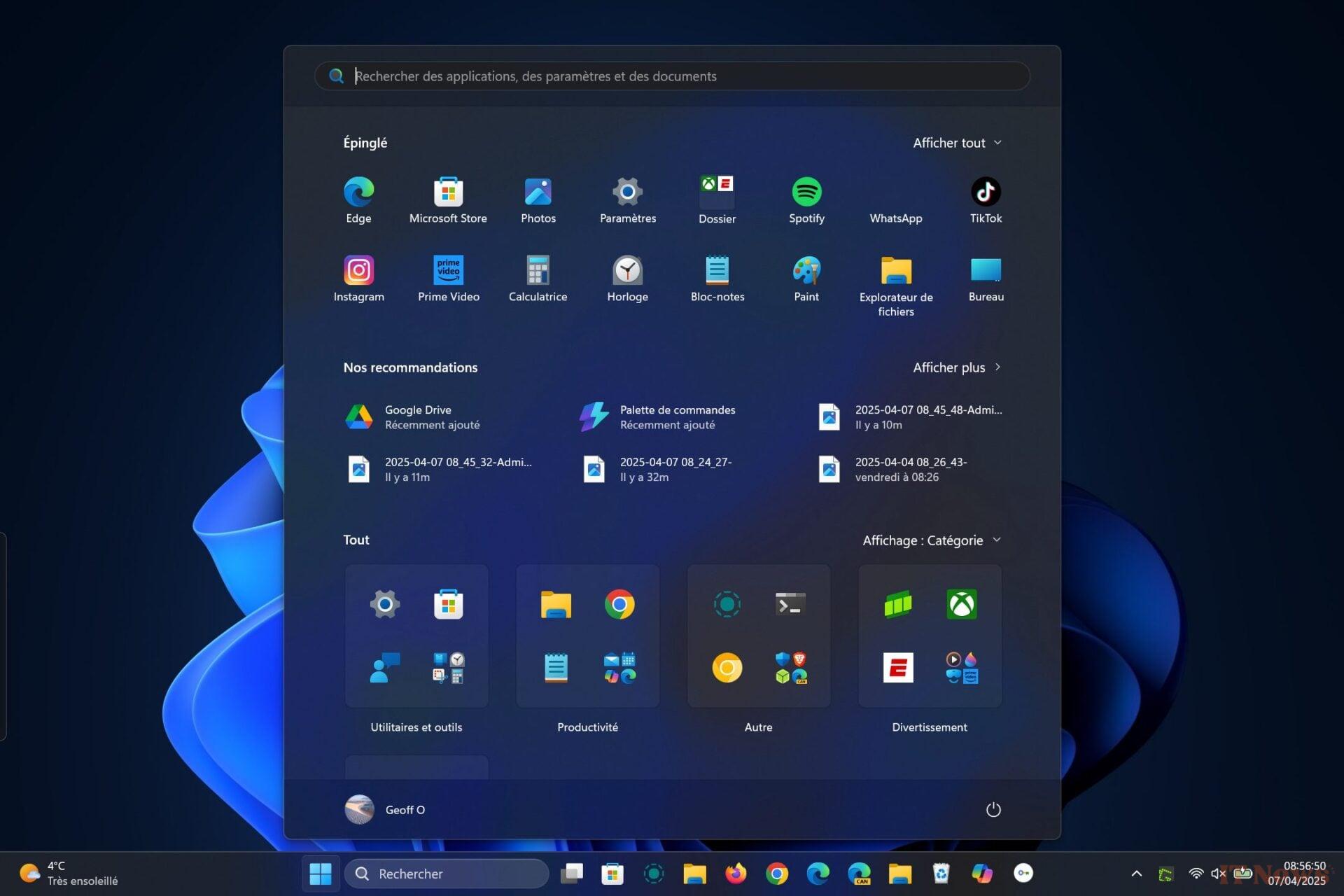Launch TikTok from pinned apps
The image size is (1344, 896).
point(985,192)
